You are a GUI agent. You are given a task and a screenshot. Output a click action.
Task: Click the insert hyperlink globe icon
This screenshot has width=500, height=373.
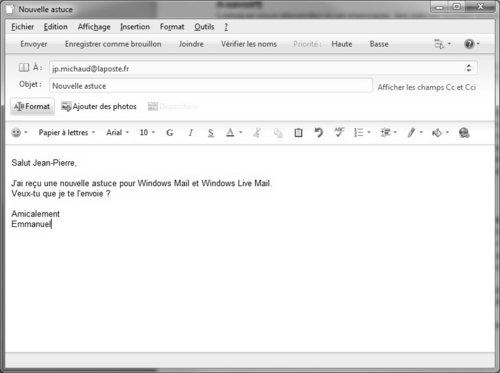coord(464,133)
